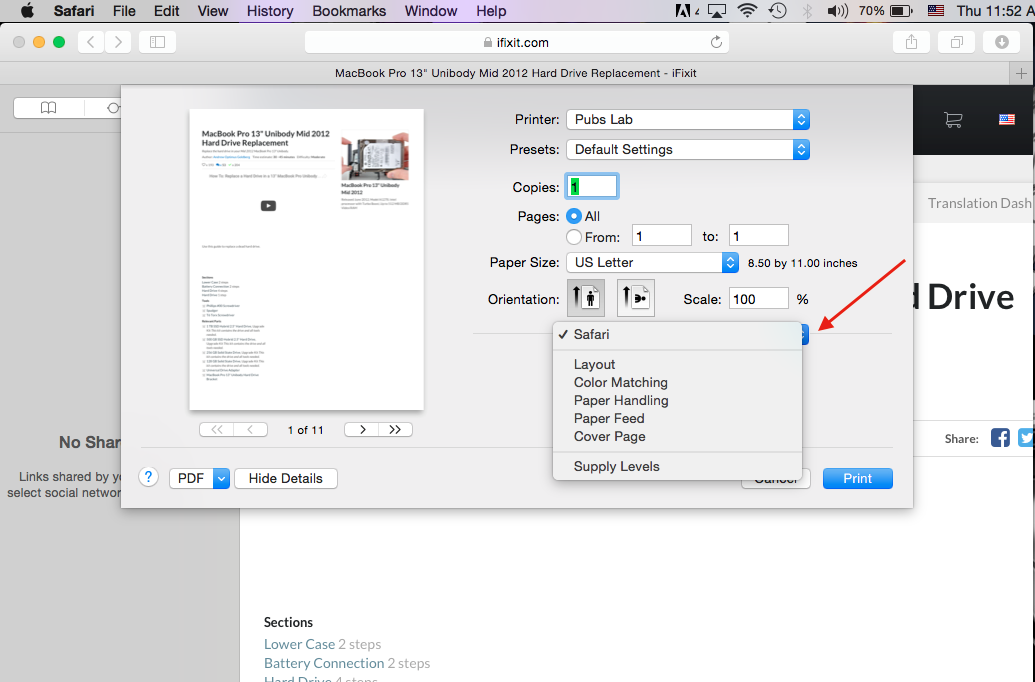Choose Color Matching in the popup

tap(677, 382)
